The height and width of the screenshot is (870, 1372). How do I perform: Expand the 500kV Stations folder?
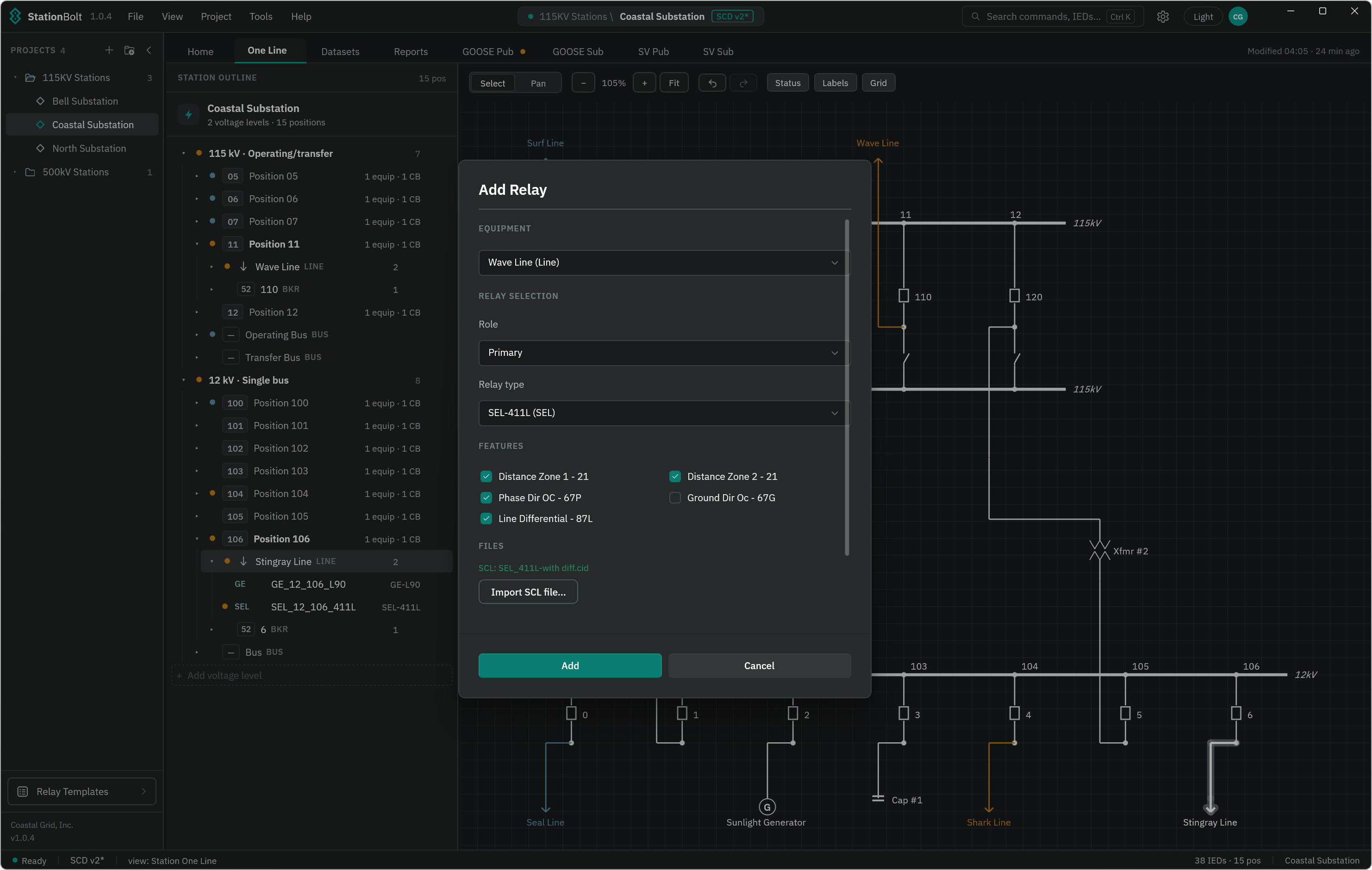tap(15, 172)
